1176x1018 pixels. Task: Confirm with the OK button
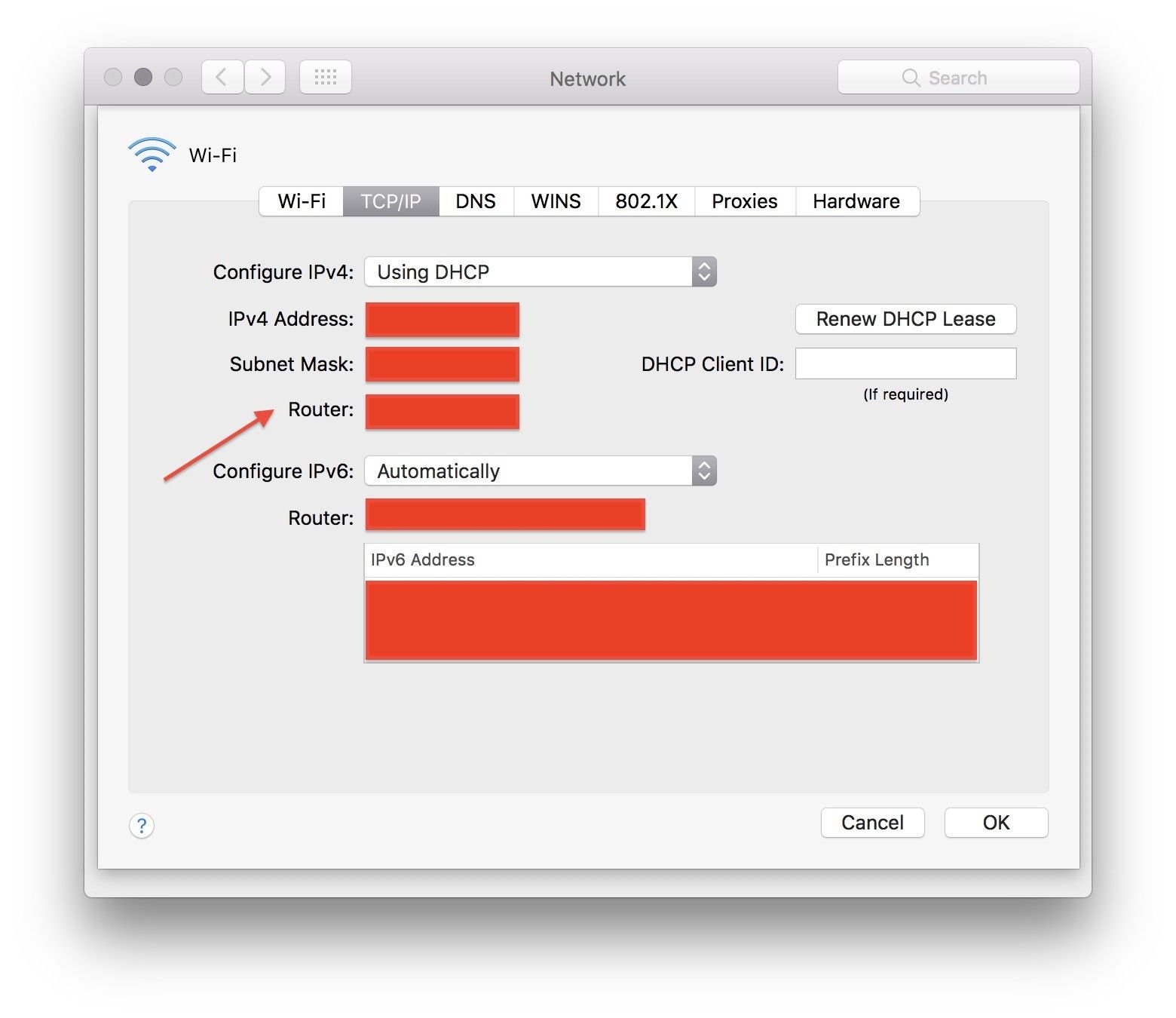(996, 822)
